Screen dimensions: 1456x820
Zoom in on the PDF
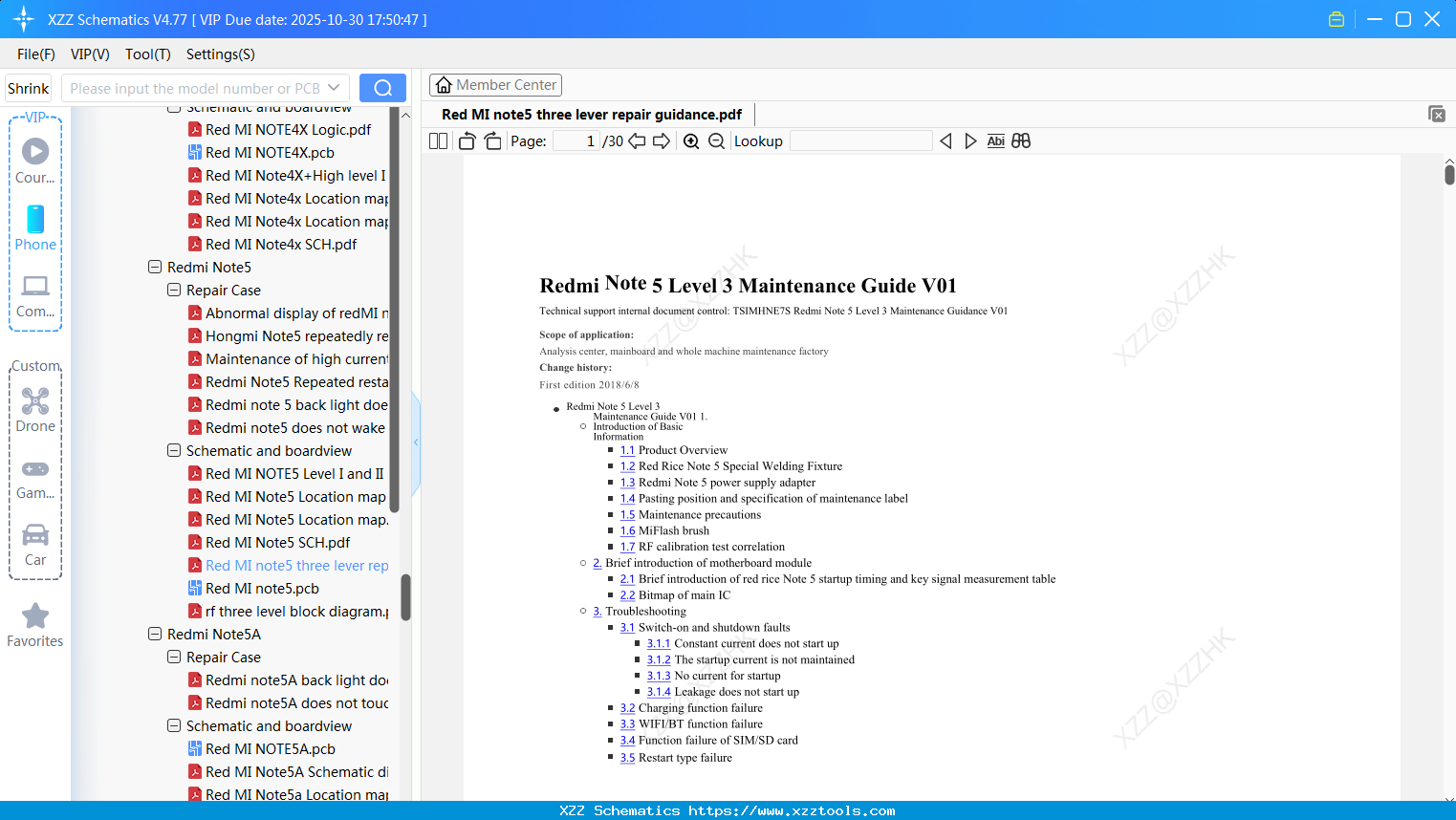click(x=691, y=141)
